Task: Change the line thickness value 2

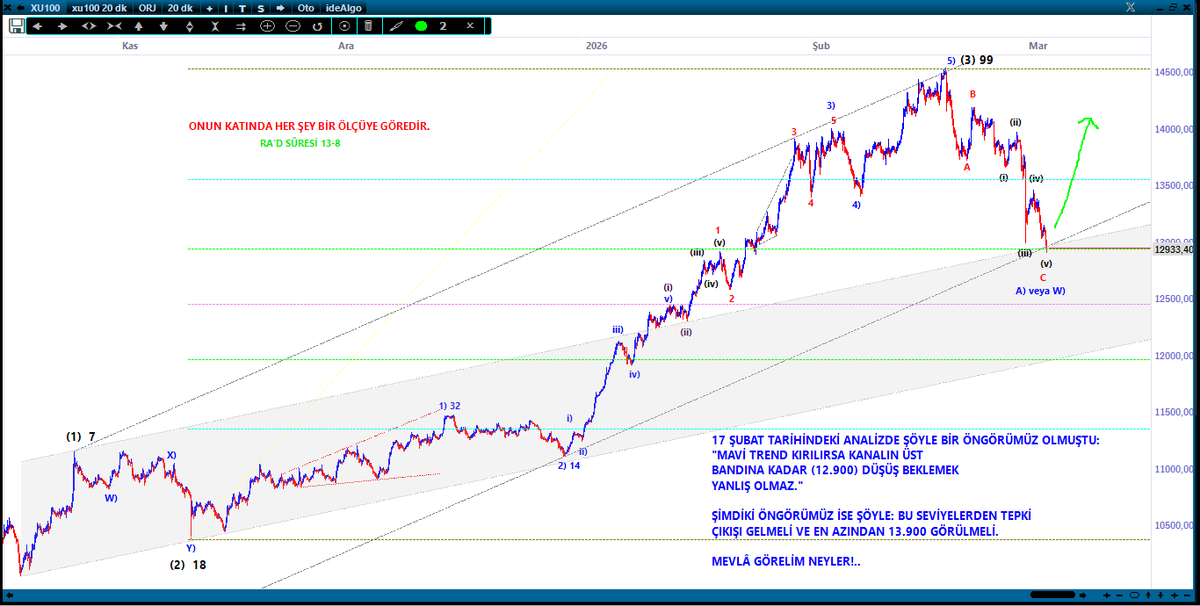Action: 443,26
